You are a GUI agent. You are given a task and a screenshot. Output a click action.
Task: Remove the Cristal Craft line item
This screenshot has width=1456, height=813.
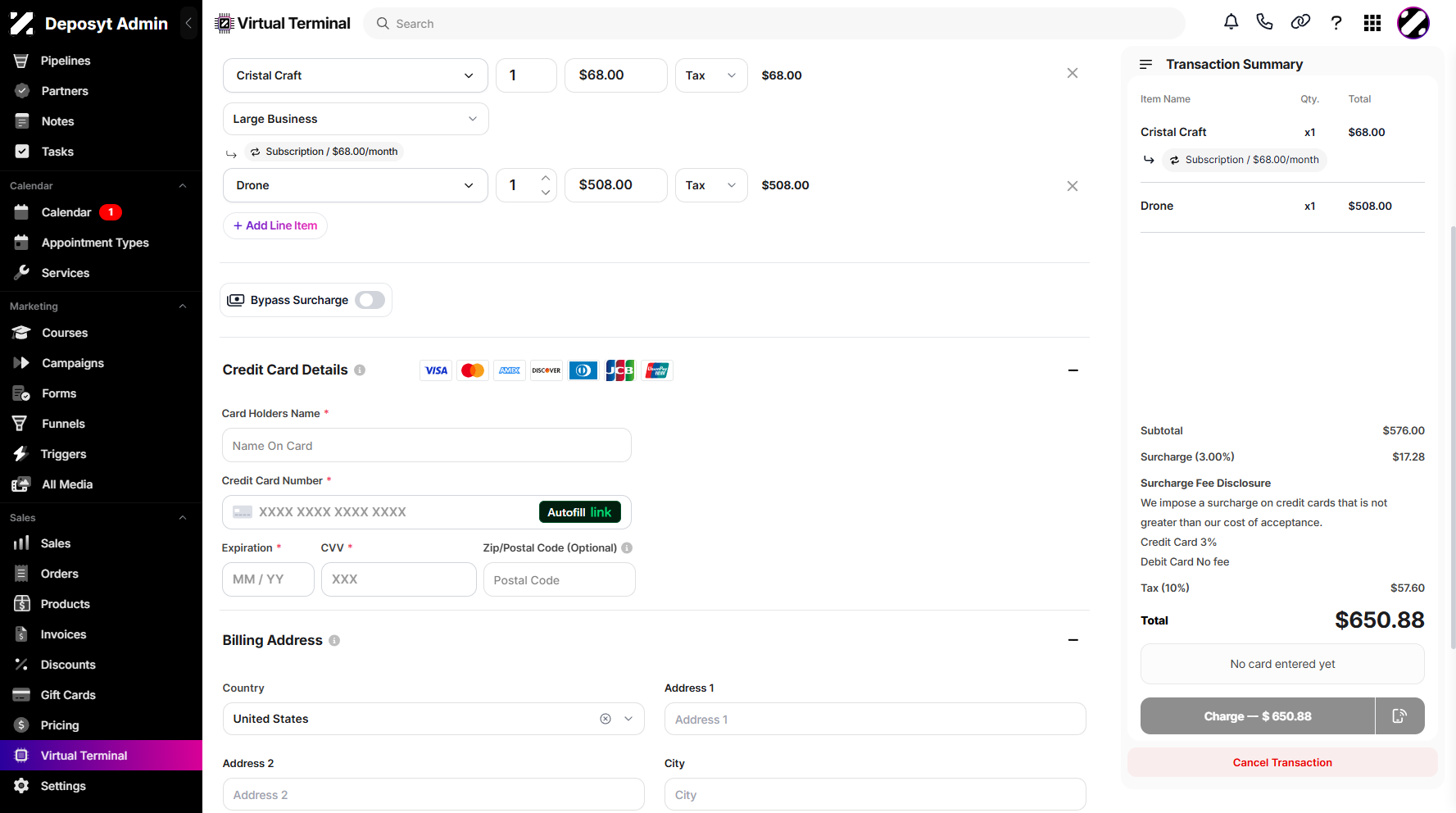coord(1072,74)
